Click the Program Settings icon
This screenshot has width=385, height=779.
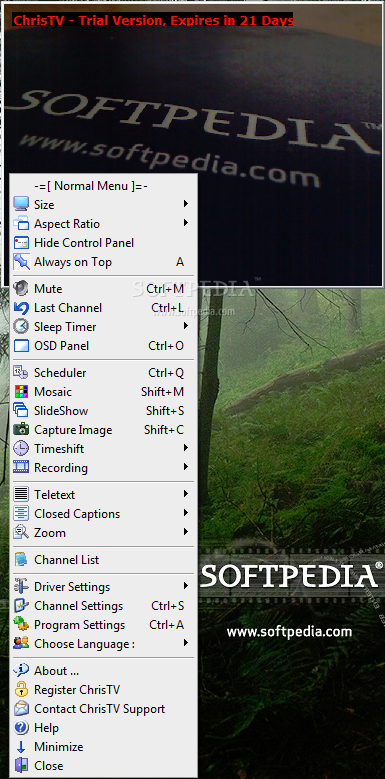(21, 625)
